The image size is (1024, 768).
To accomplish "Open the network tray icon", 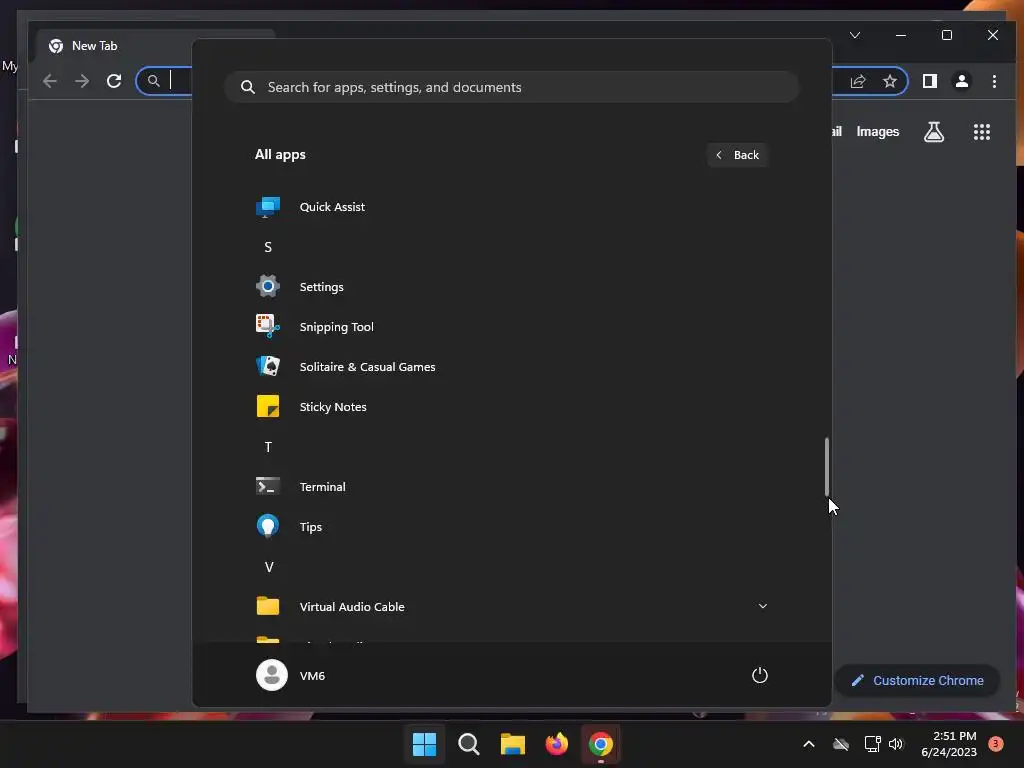I will [x=872, y=744].
